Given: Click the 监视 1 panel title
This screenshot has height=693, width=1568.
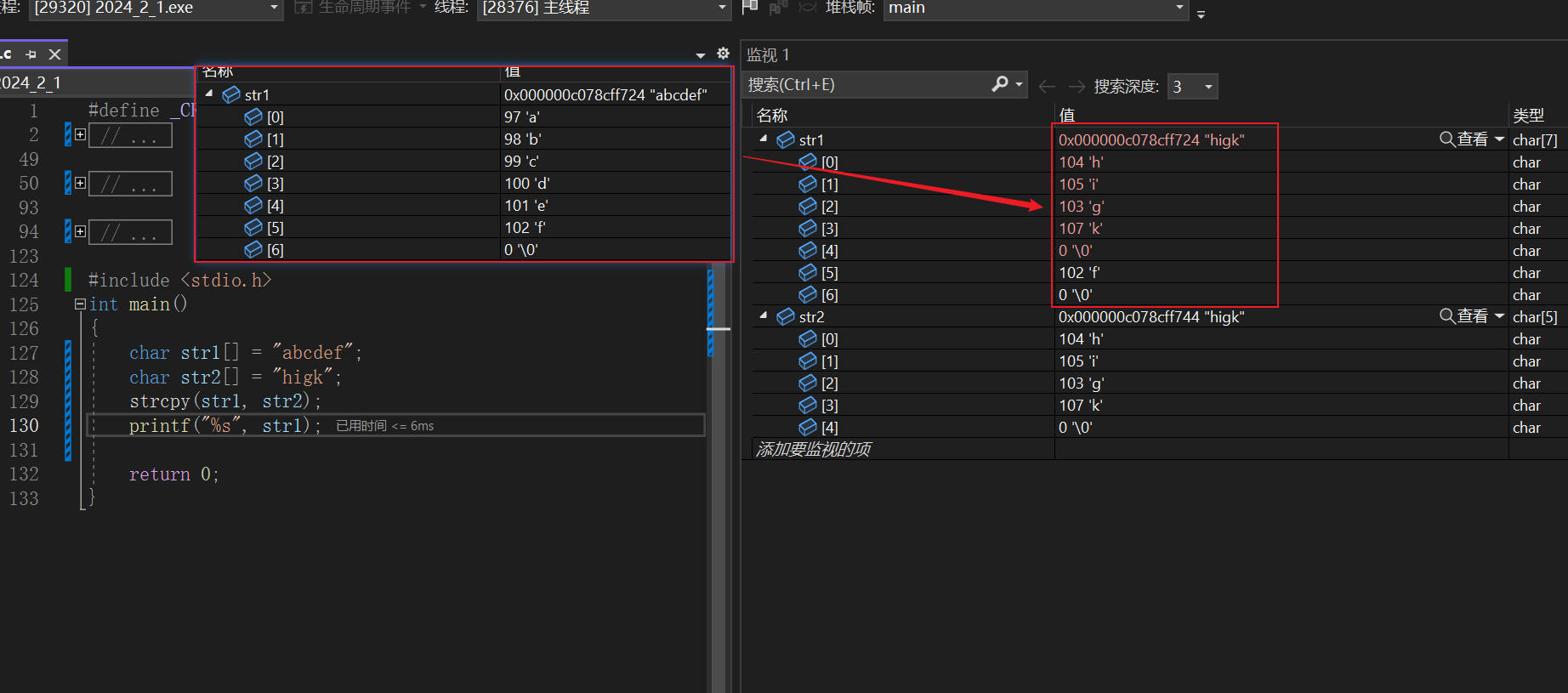Looking at the screenshot, I should [x=768, y=55].
